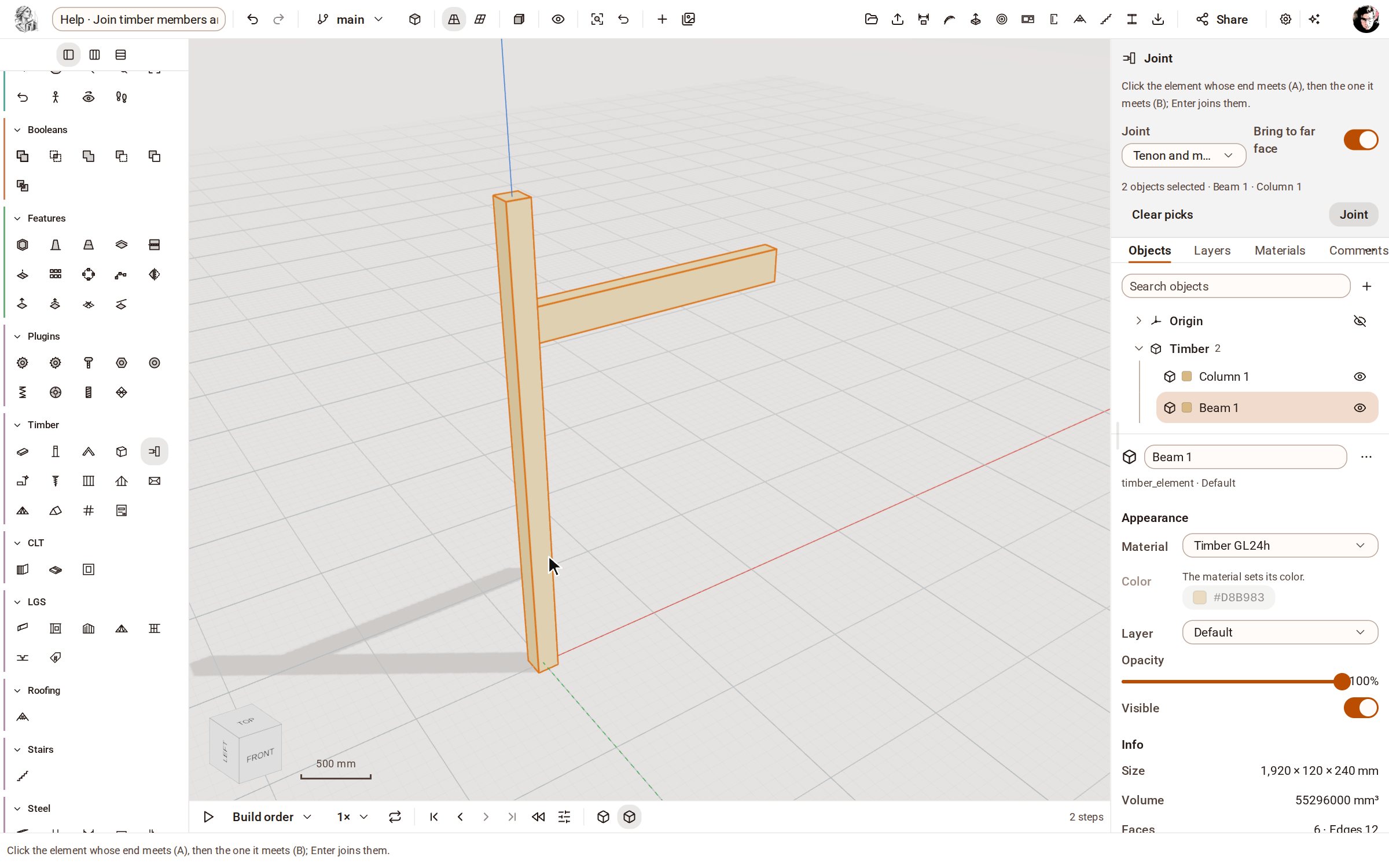1389x868 pixels.
Task: Click Clear picks
Action: pos(1162,215)
